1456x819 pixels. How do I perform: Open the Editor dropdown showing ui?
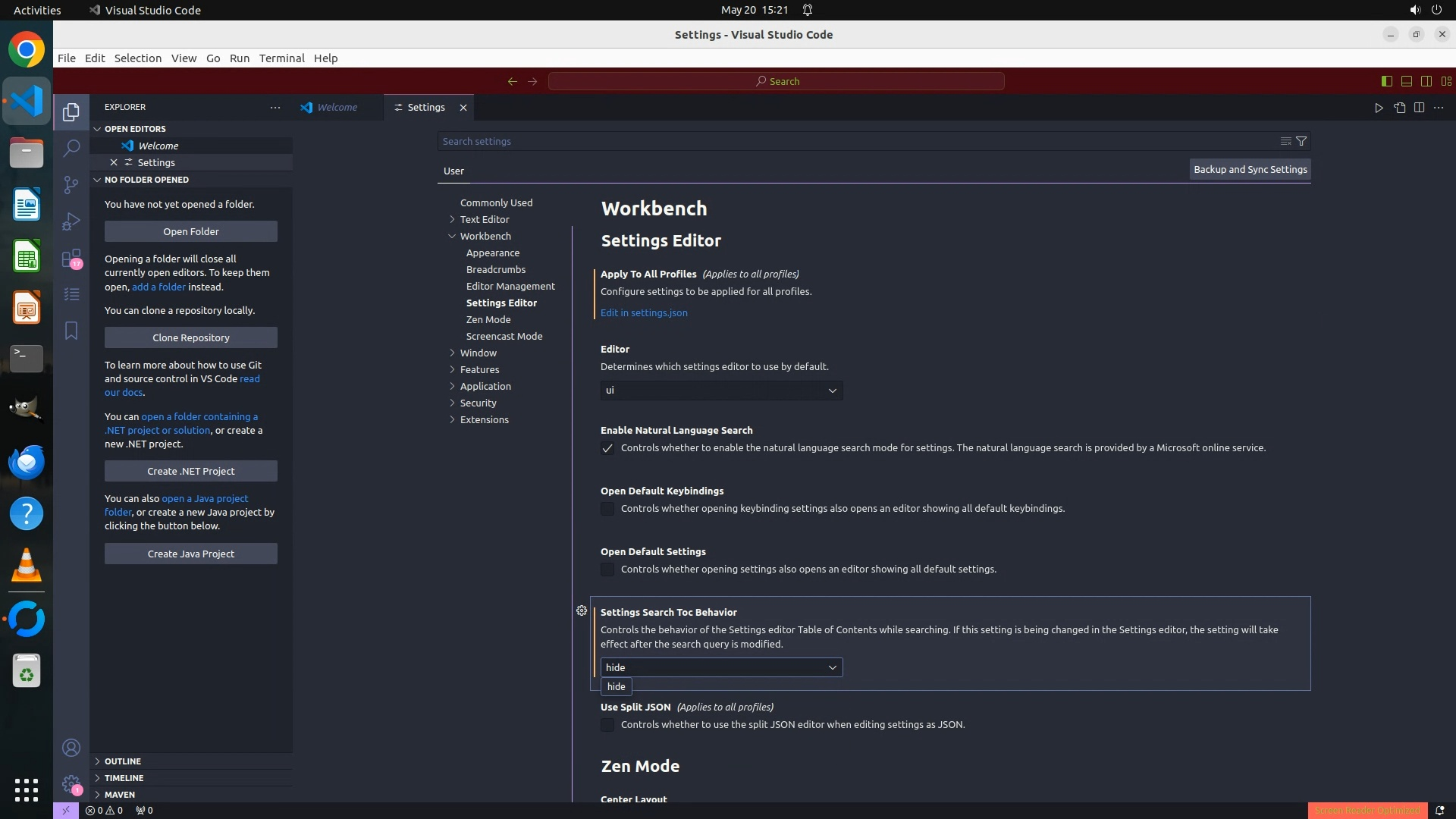point(721,391)
